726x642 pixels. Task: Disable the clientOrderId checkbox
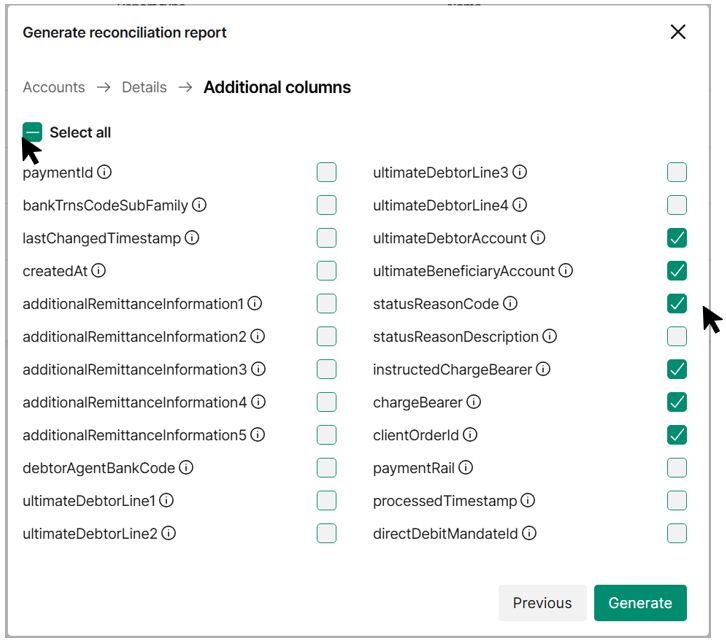[x=676, y=435]
